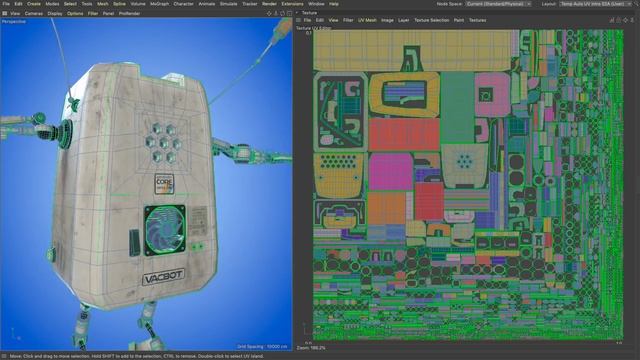Click the fan on the robot body

tap(165, 230)
